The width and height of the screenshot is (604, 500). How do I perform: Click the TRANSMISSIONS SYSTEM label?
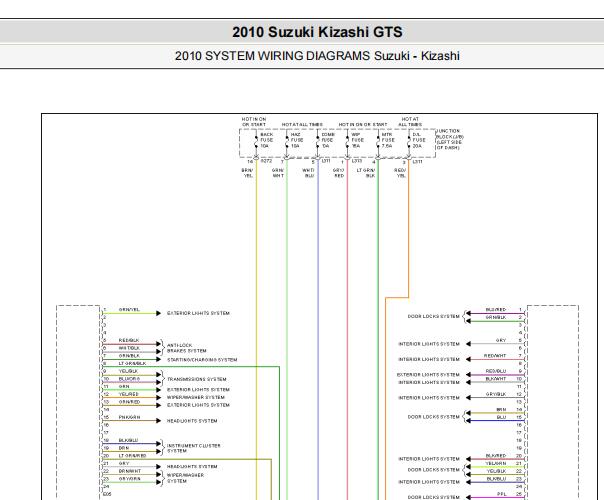(x=197, y=379)
